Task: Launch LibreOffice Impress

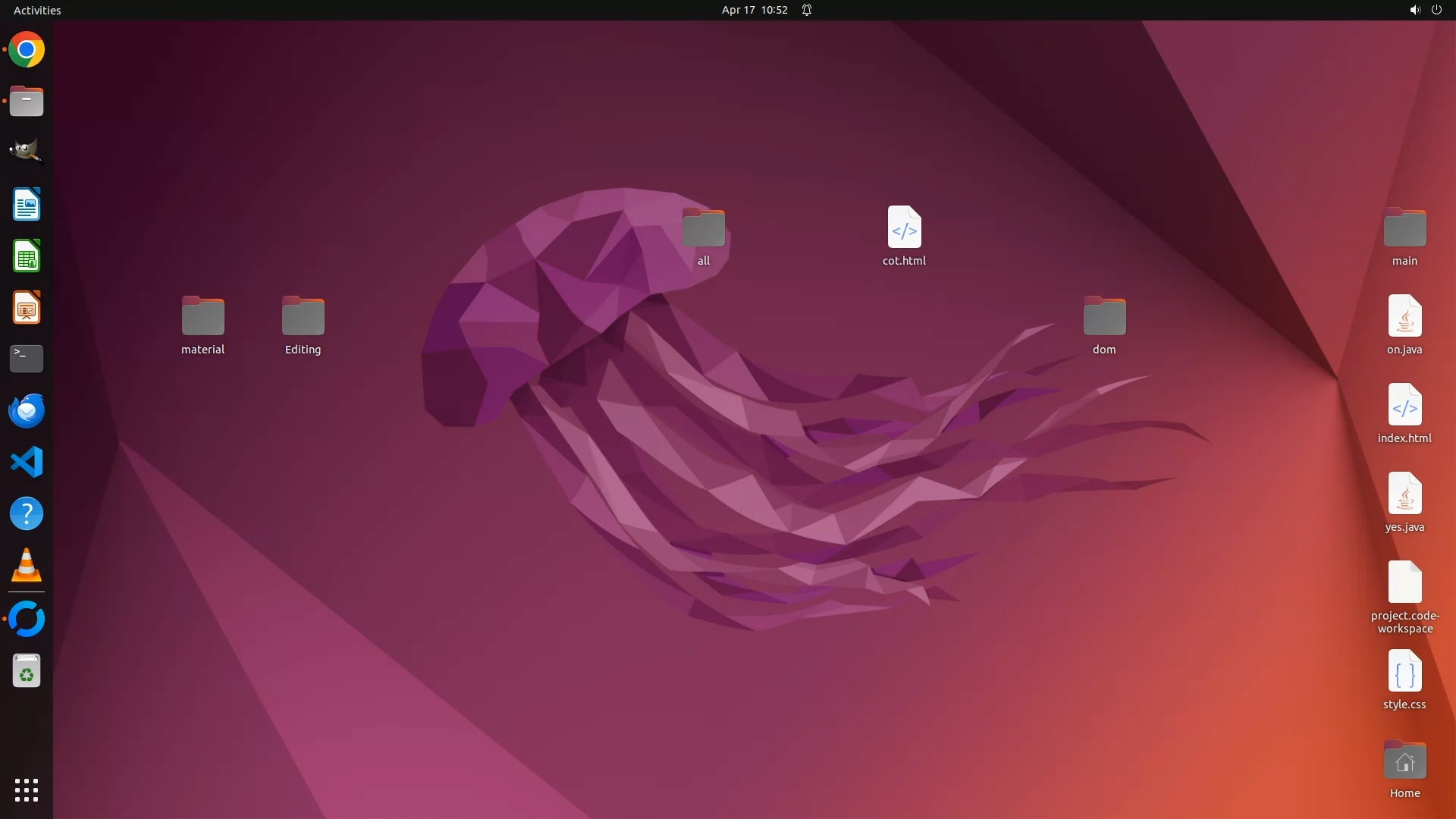Action: pos(27,308)
